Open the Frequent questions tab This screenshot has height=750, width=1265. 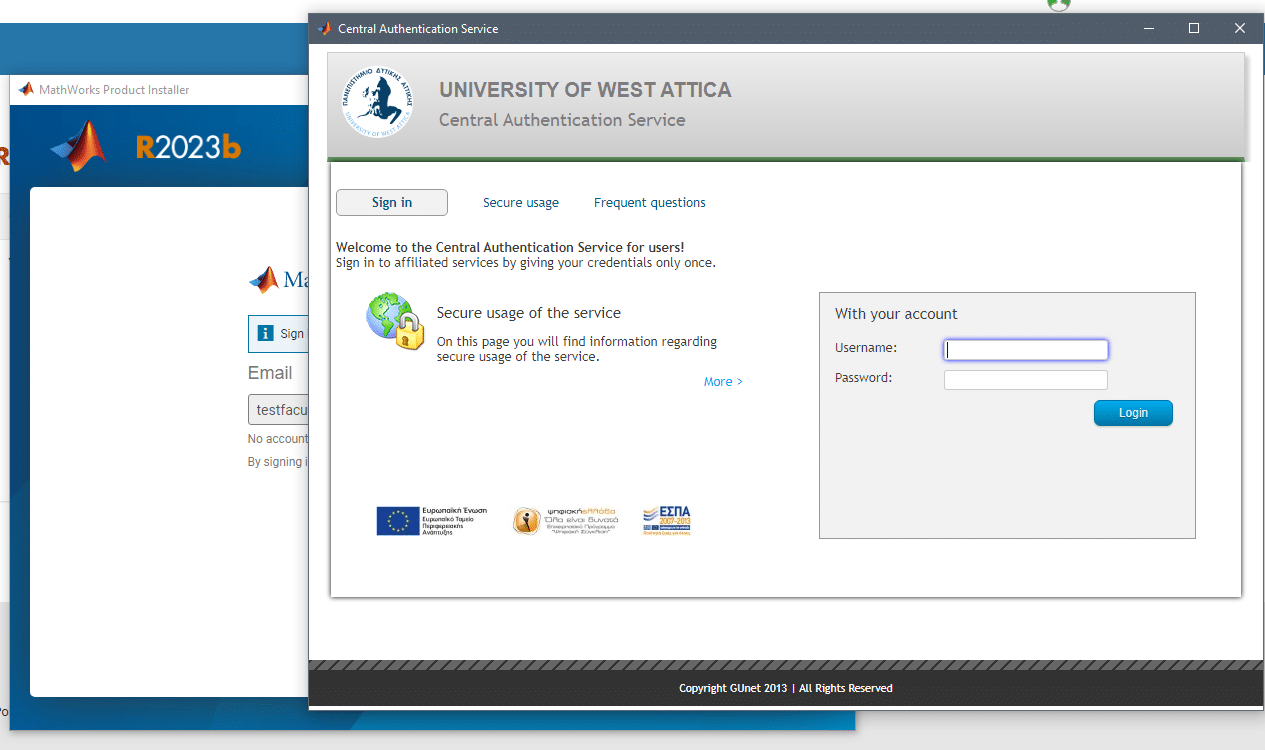pos(650,203)
